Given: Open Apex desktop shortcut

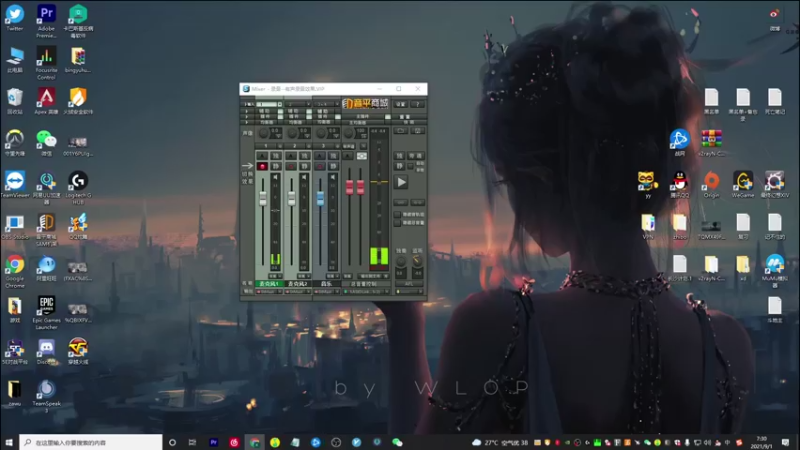Looking at the screenshot, I should click(x=46, y=101).
